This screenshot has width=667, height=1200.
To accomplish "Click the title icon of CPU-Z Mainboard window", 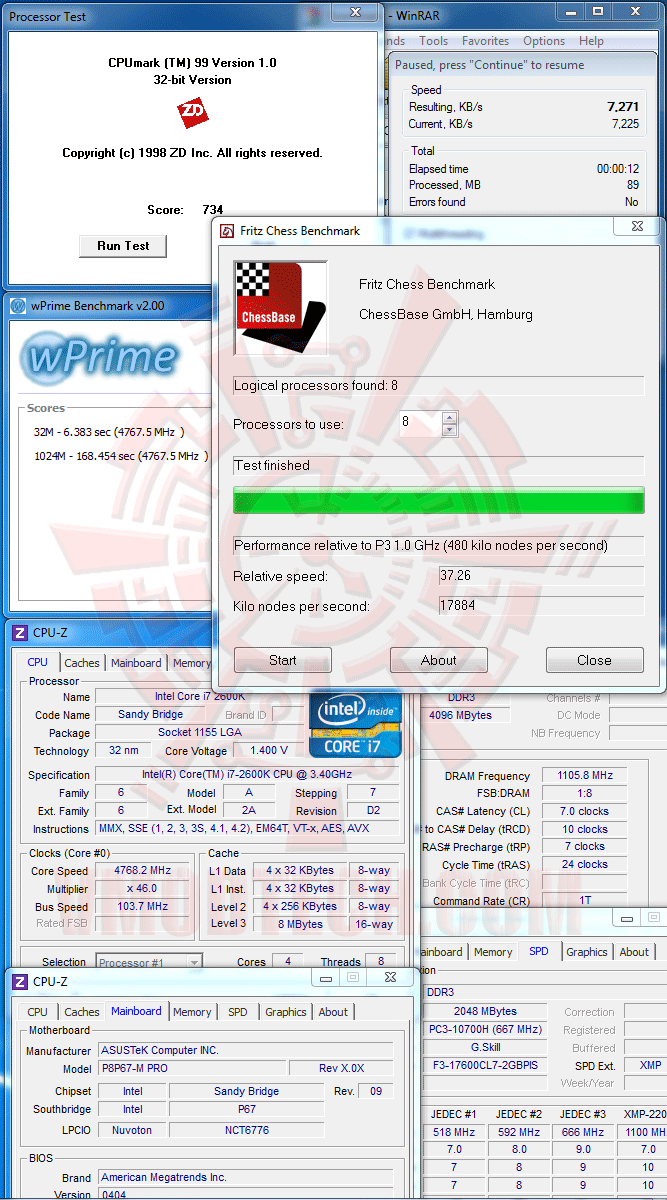I will click(18, 982).
